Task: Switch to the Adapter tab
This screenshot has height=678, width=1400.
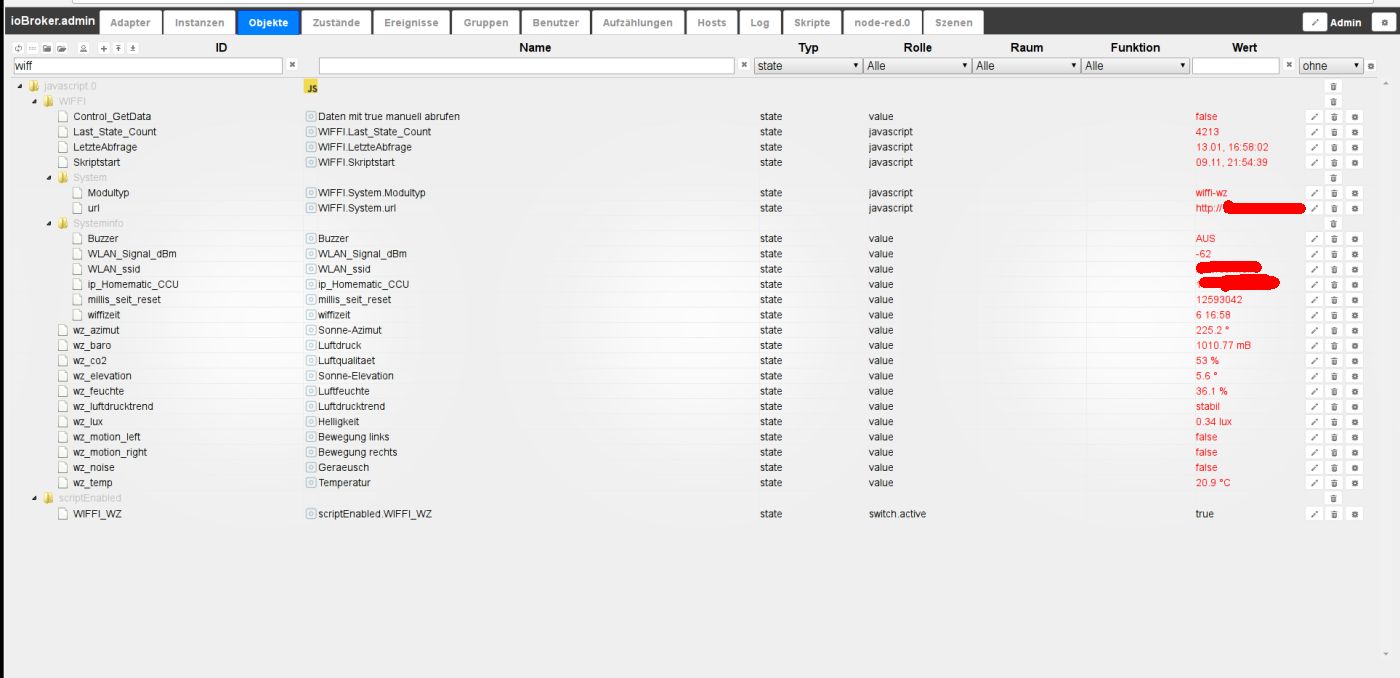Action: pyautogui.click(x=131, y=22)
